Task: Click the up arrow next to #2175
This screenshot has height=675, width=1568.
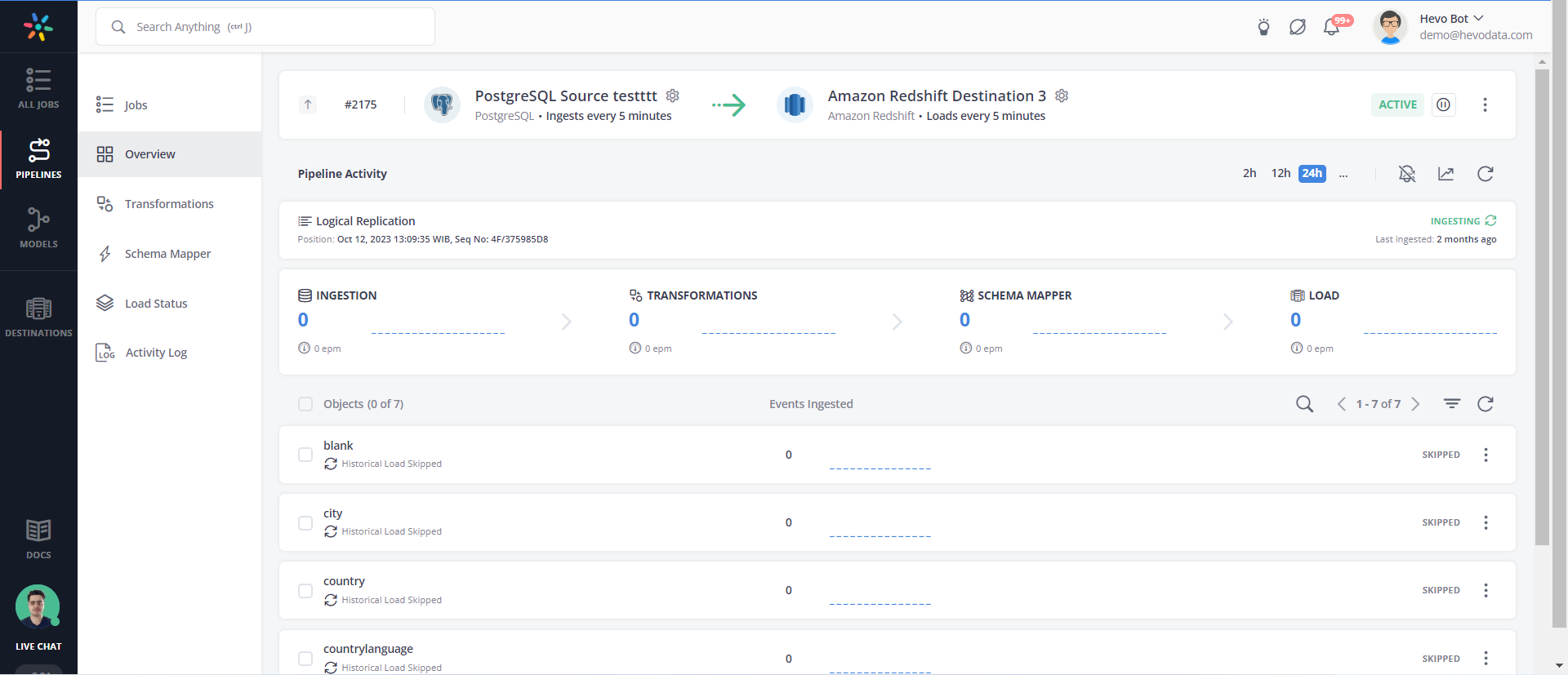Action: point(308,104)
